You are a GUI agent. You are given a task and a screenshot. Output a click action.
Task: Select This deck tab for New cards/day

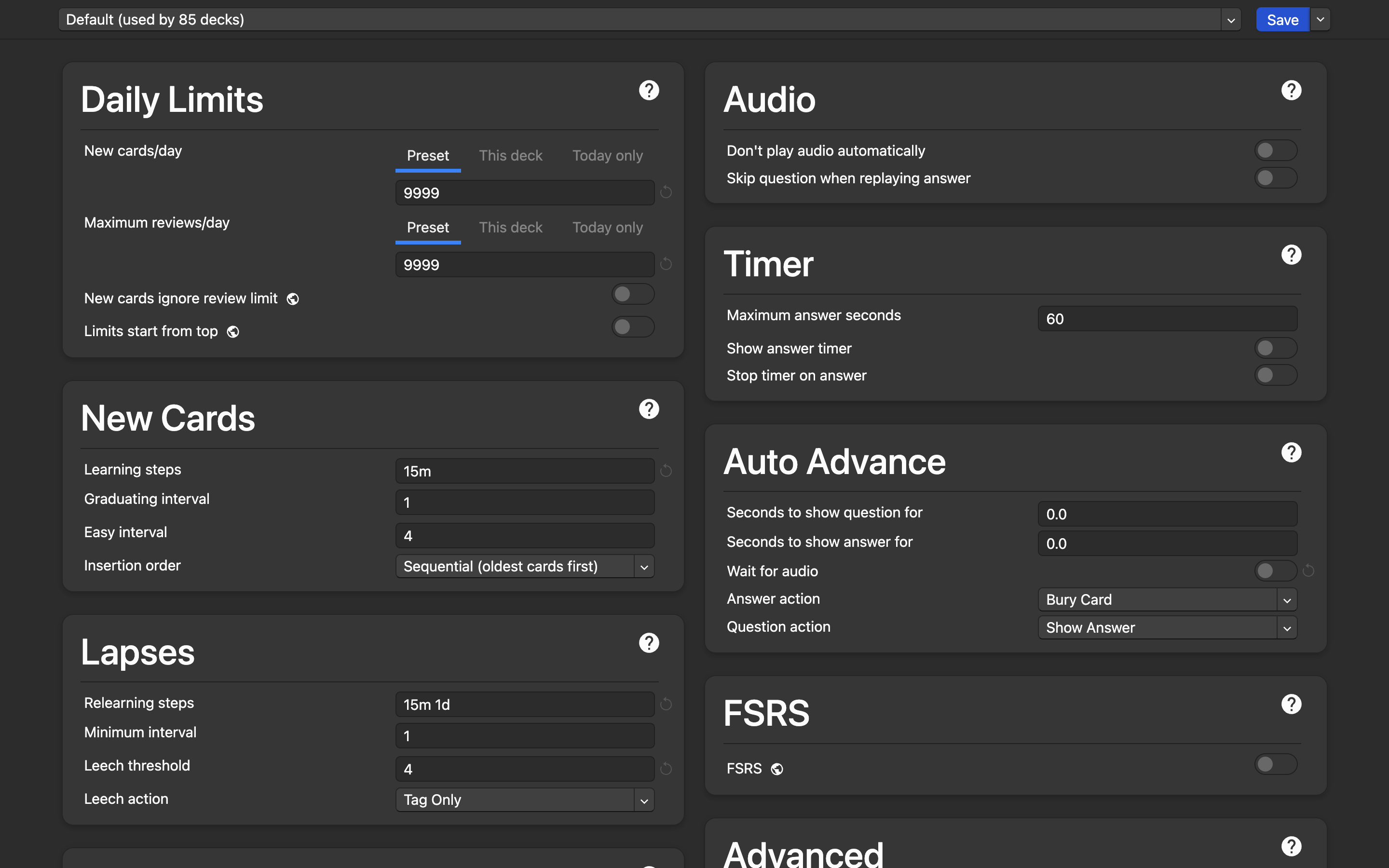pos(510,156)
